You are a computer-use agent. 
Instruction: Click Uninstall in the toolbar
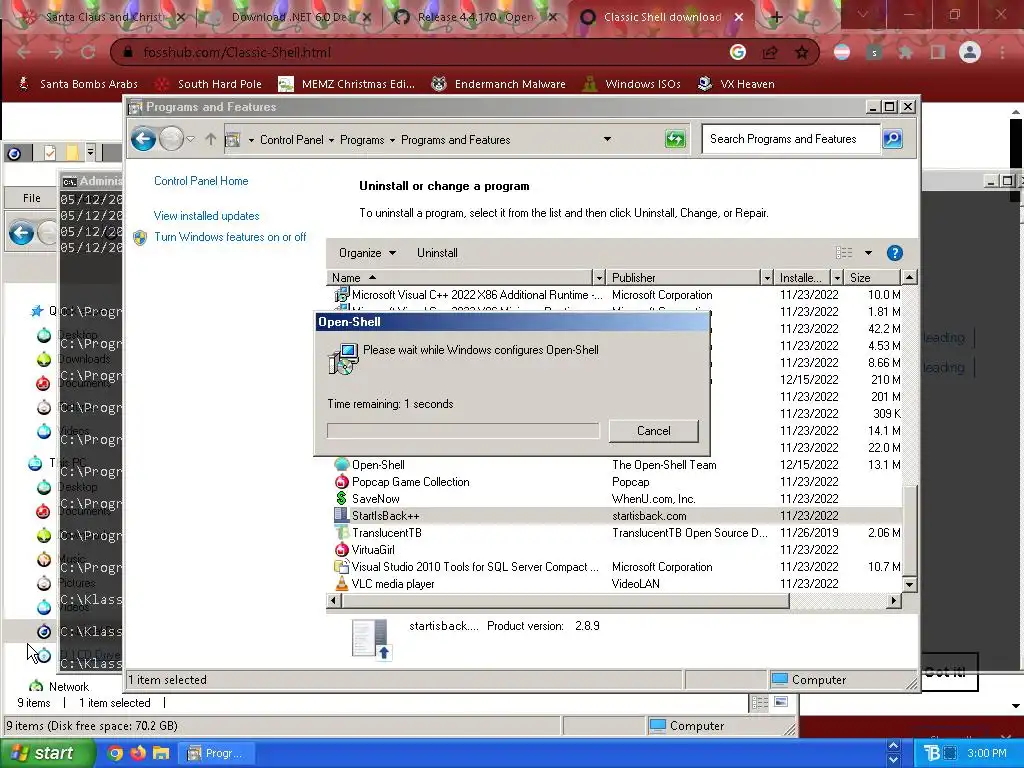click(437, 253)
